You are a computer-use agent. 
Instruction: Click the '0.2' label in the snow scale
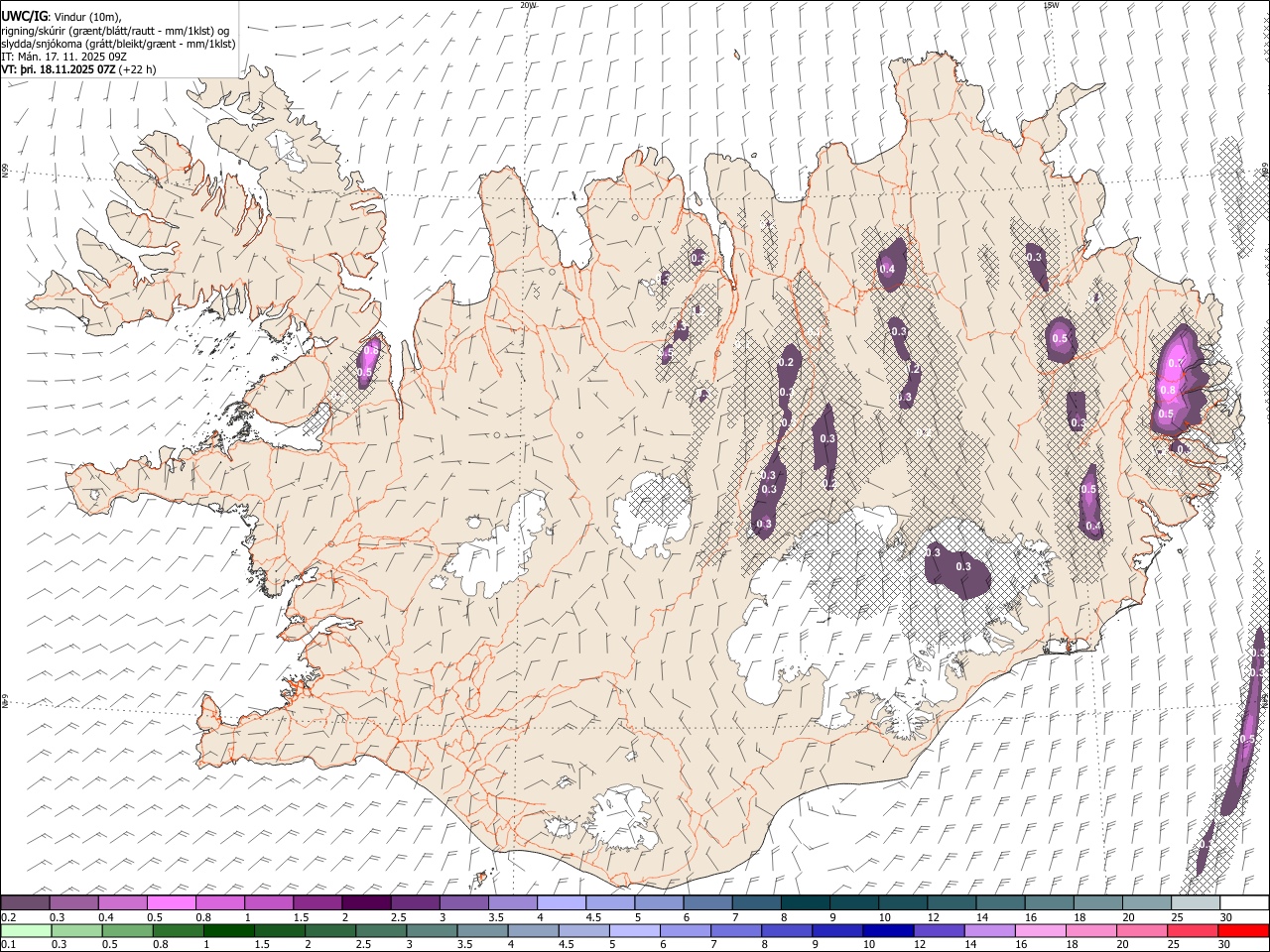pos(8,917)
